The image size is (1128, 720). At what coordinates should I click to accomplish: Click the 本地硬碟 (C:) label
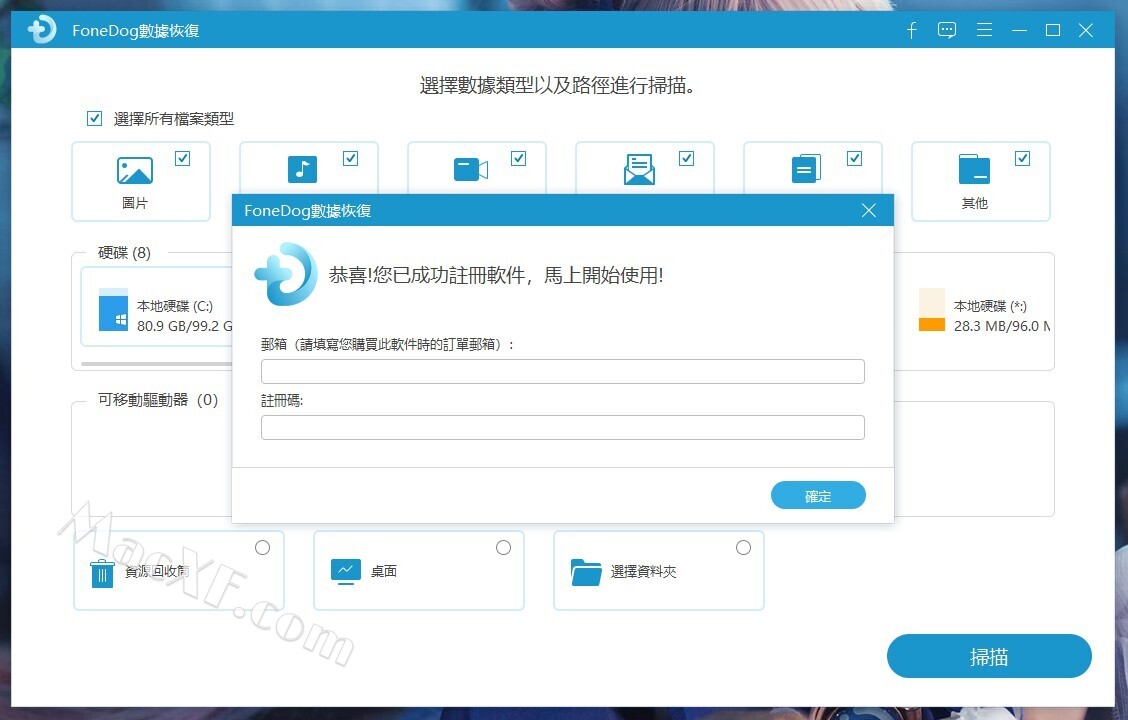tap(175, 306)
